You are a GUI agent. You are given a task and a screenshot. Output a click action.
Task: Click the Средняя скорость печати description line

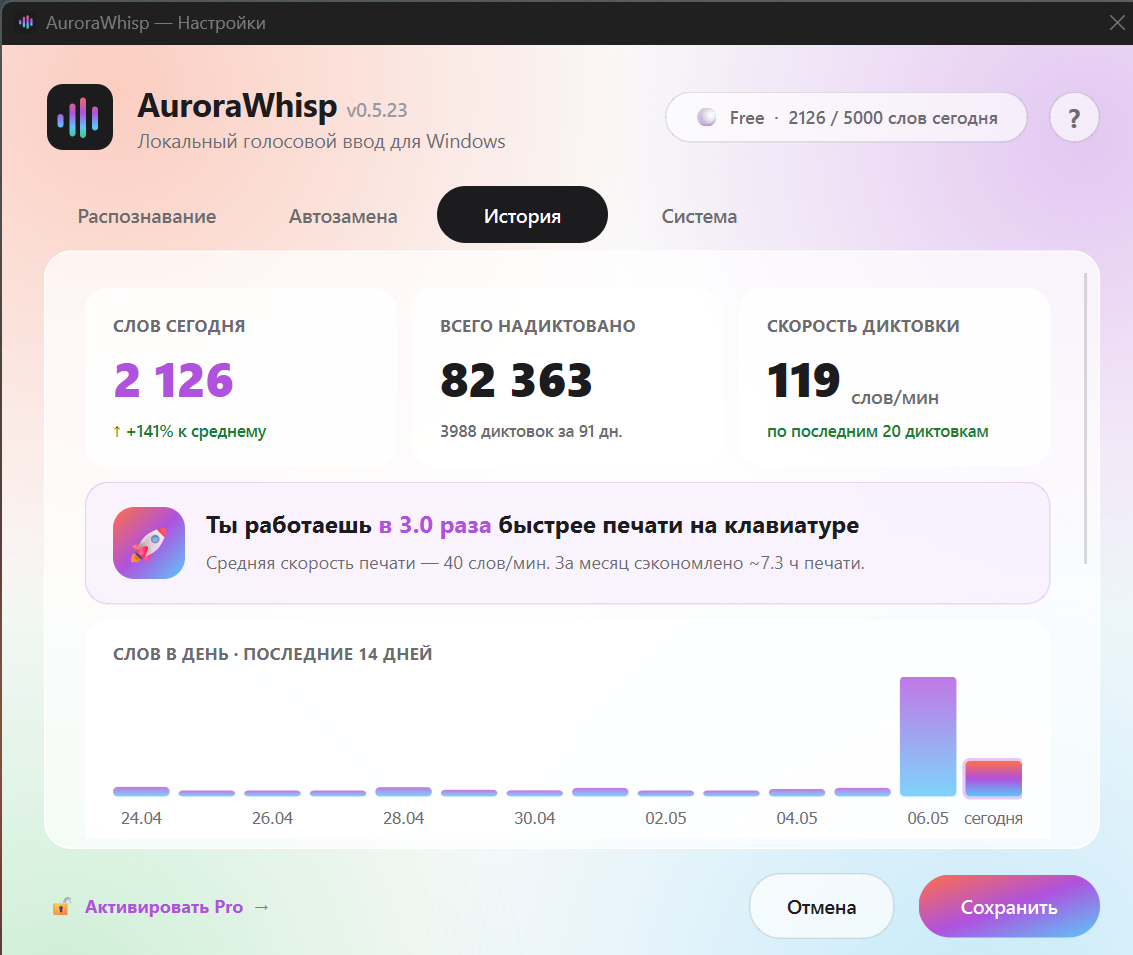[x=535, y=563]
